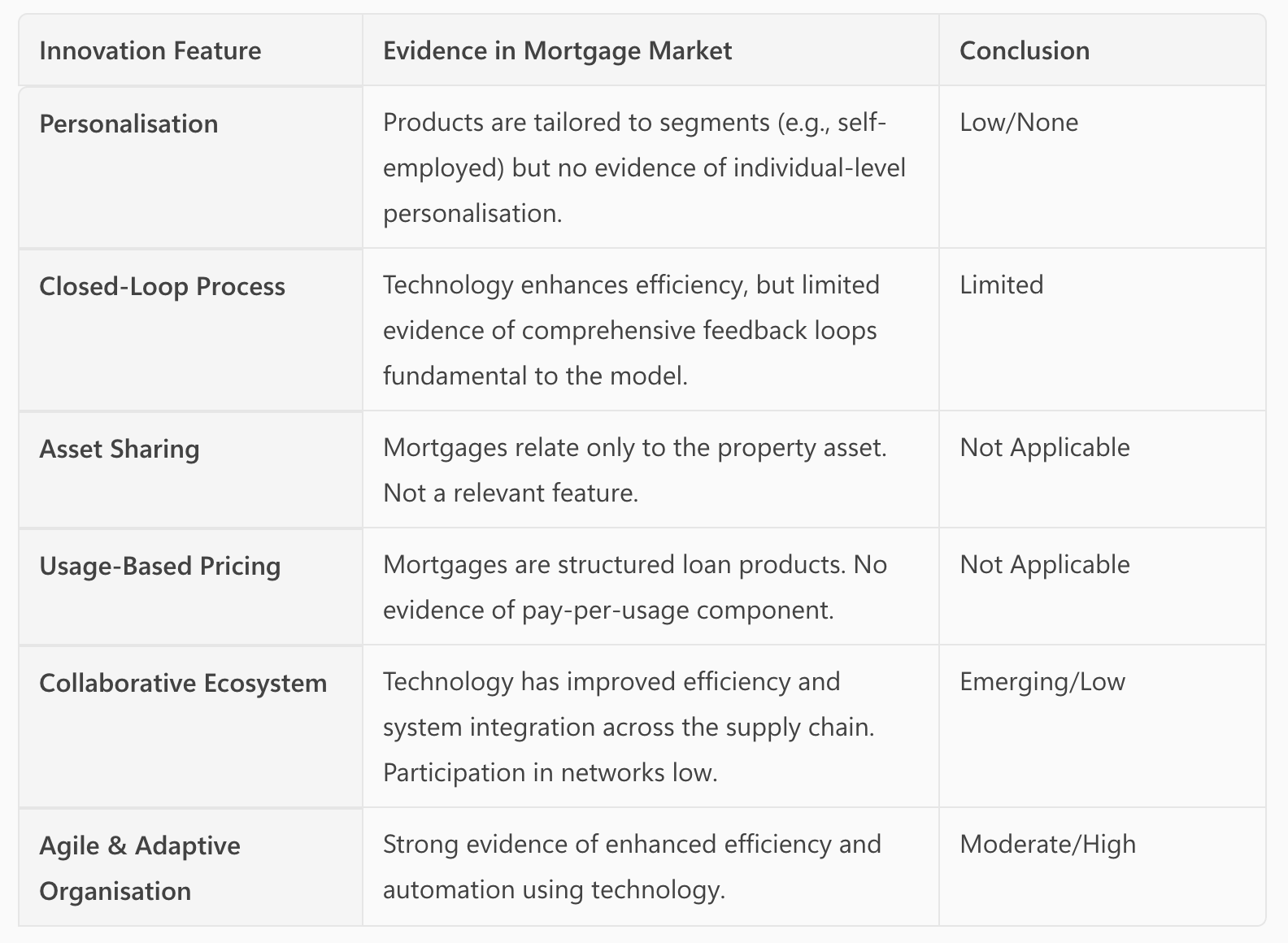Click the property asset evidence text
The width and height of the screenshot is (1288, 943).
(x=634, y=470)
